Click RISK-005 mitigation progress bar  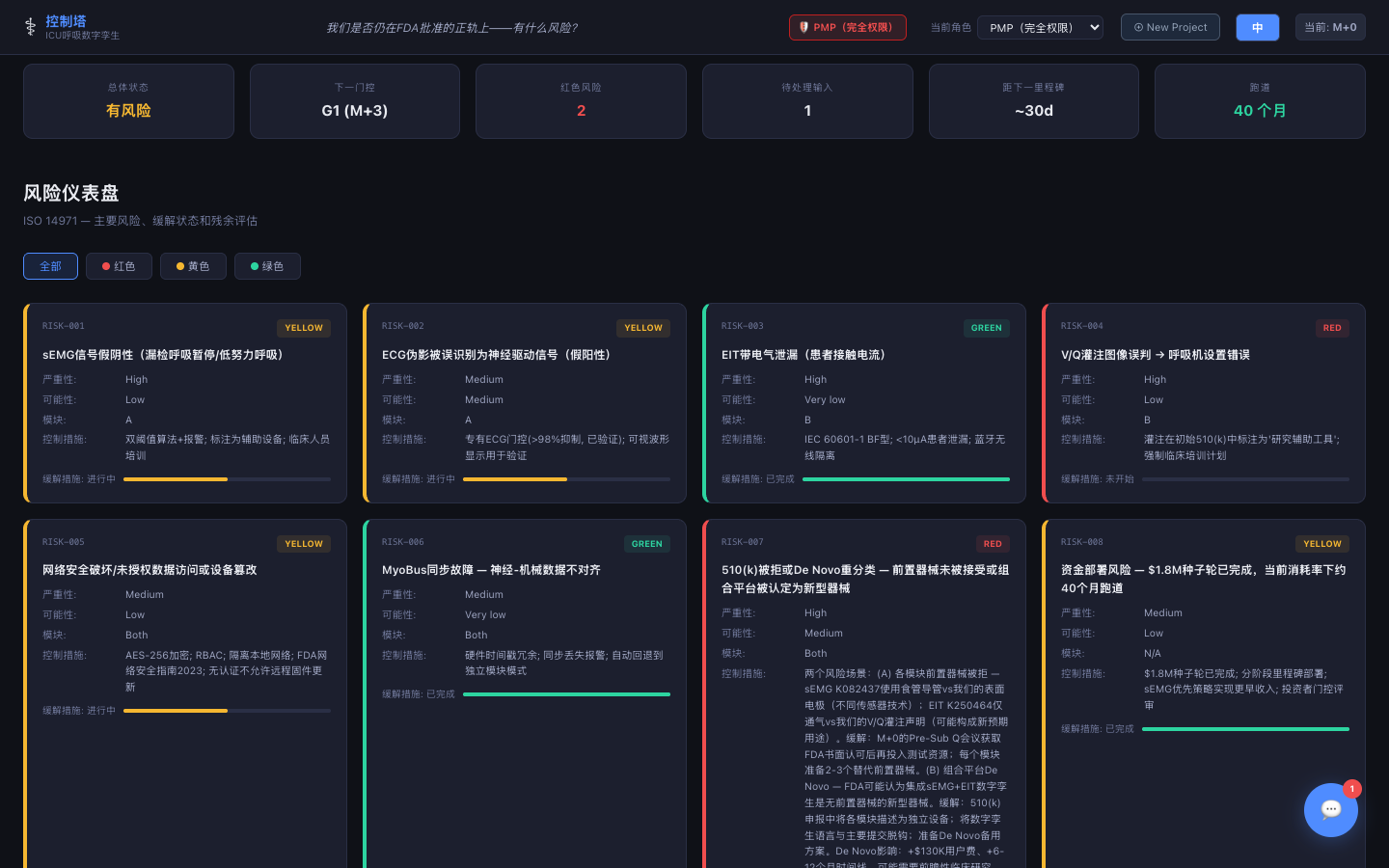click(x=227, y=711)
